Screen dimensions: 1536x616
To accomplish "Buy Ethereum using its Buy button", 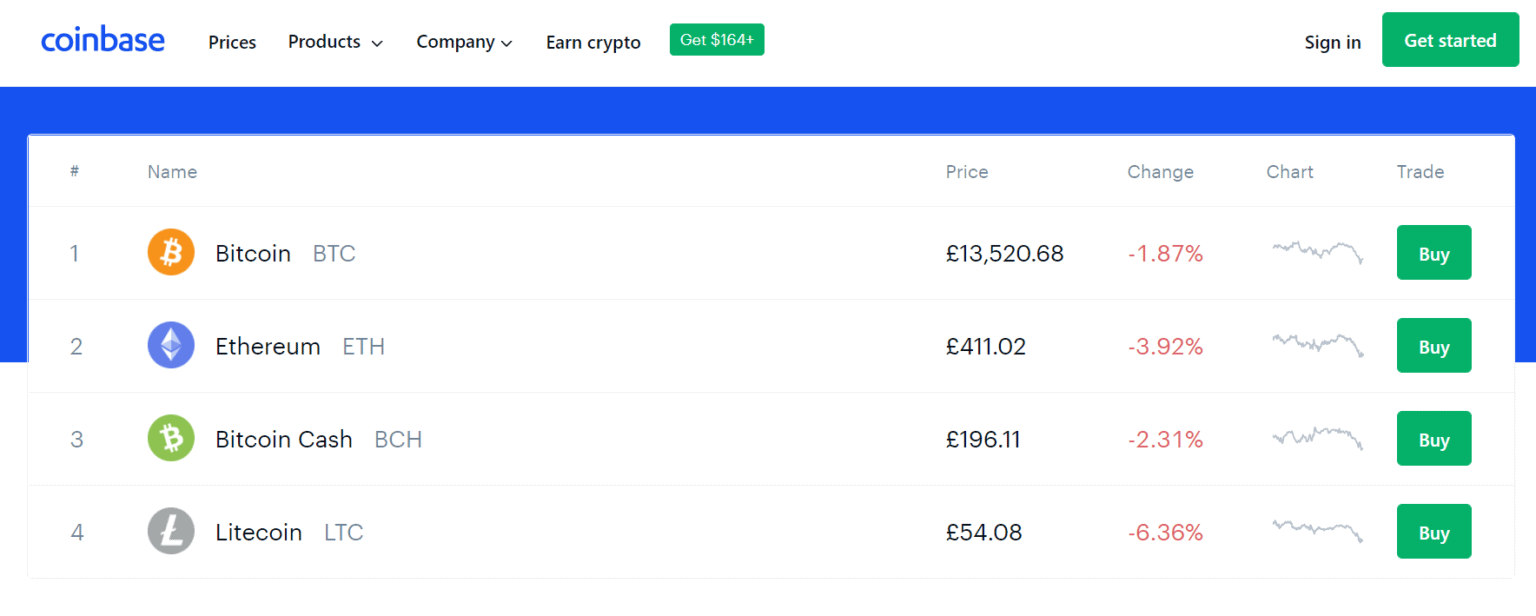I will 1433,345.
